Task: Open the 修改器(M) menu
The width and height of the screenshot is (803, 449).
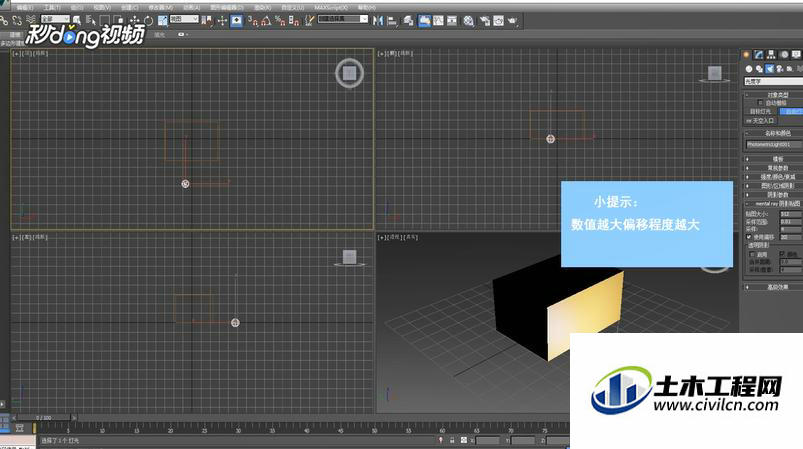Action: (160, 8)
